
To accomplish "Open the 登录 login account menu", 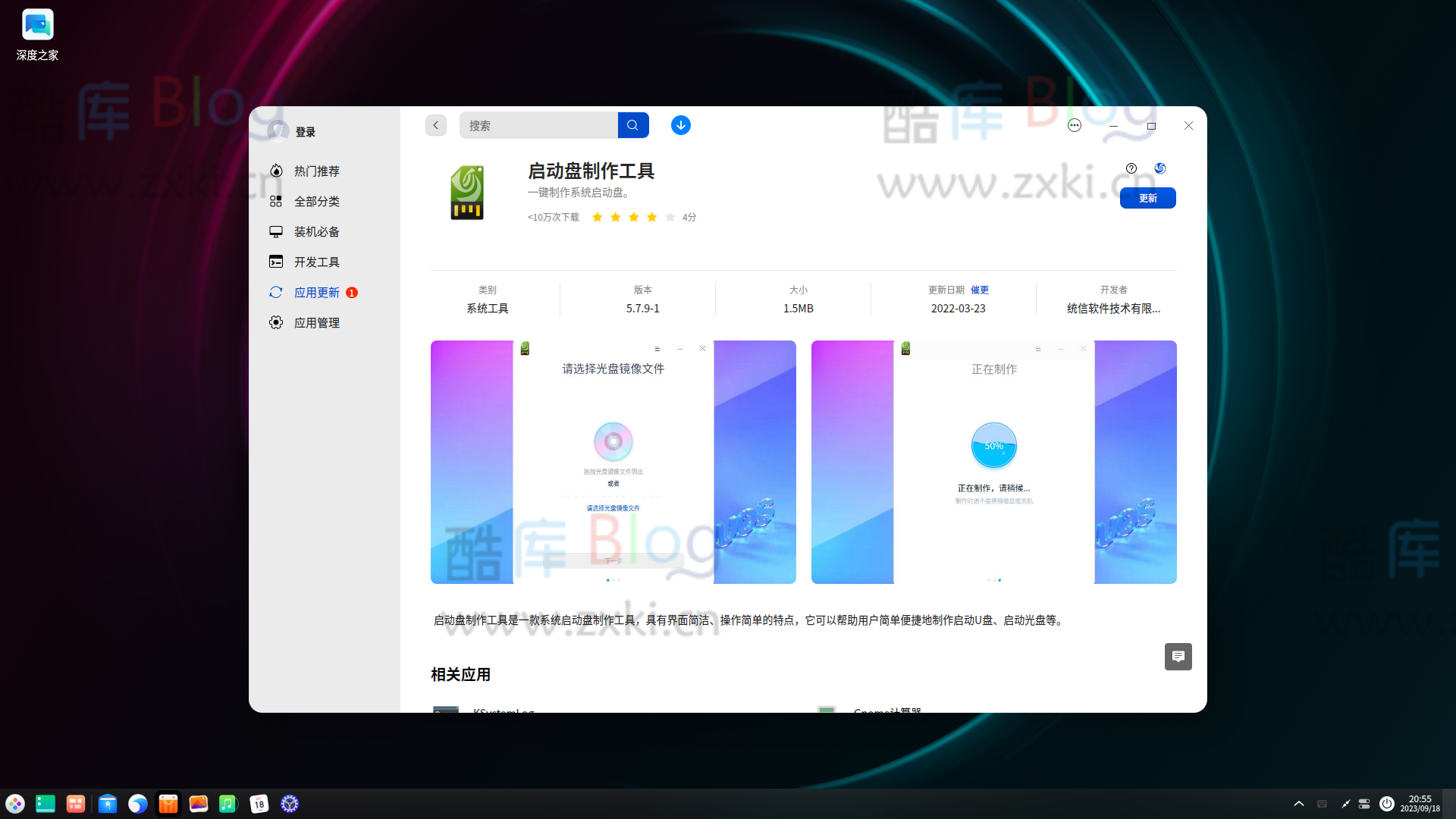I will pos(306,130).
